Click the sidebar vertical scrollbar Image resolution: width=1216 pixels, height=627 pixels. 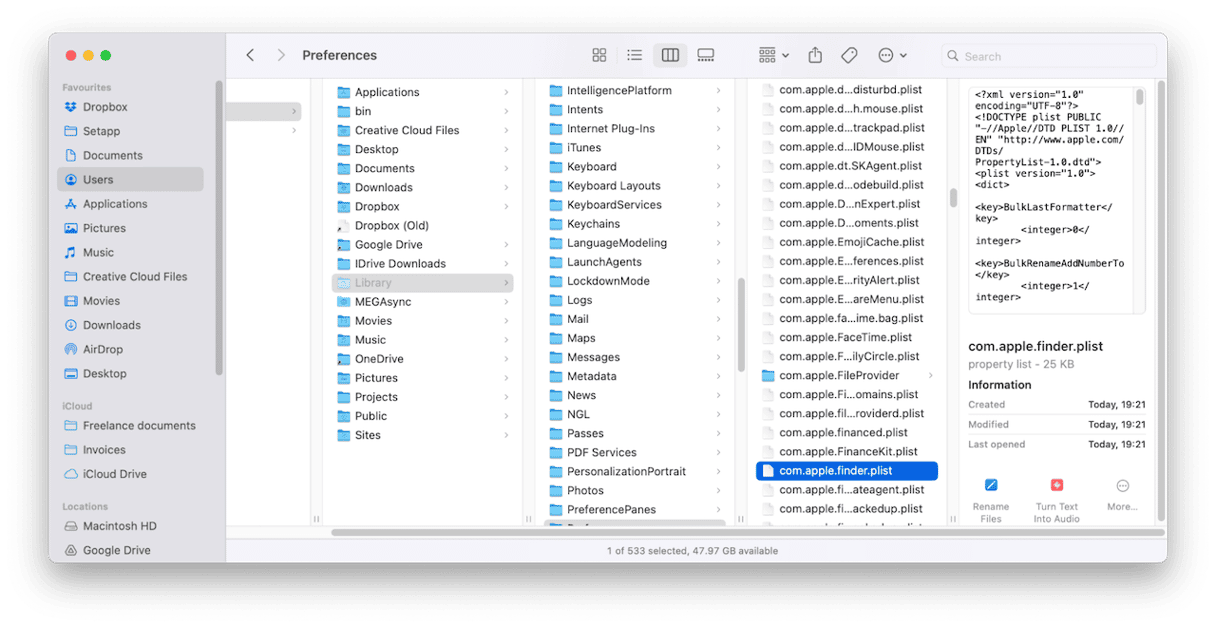coord(219,228)
